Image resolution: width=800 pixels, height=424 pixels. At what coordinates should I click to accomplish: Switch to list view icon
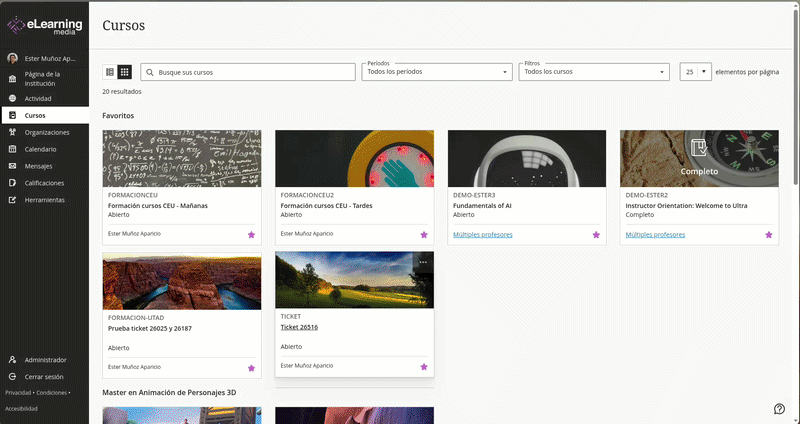click(x=110, y=72)
